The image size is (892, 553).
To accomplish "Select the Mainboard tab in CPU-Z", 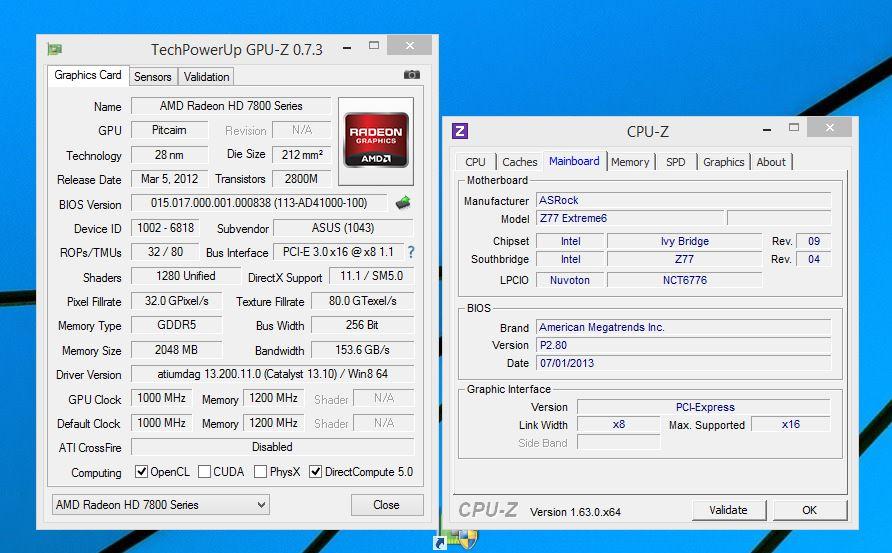I will click(574, 161).
